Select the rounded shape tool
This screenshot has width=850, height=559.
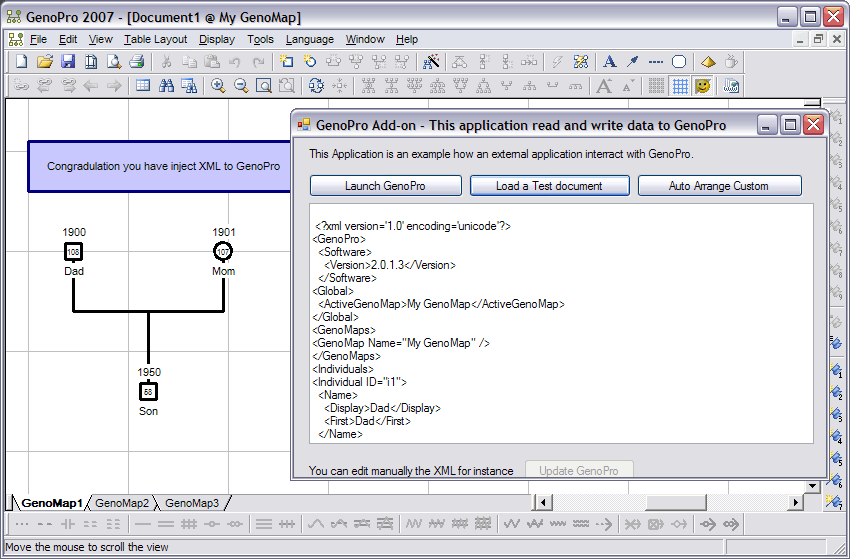point(679,62)
